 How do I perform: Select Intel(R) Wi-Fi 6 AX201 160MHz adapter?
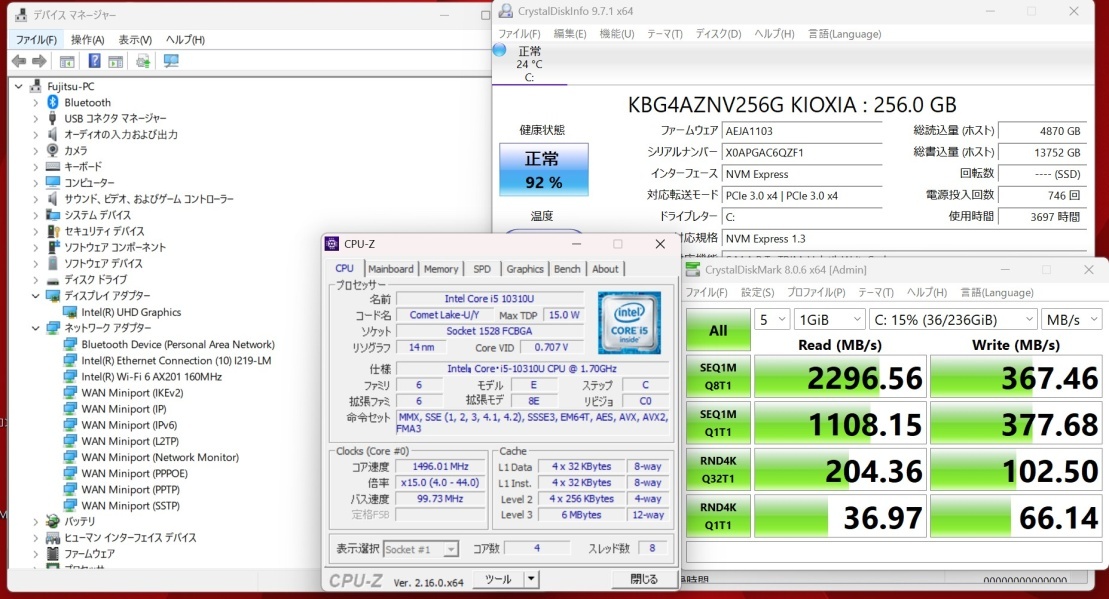click(151, 377)
